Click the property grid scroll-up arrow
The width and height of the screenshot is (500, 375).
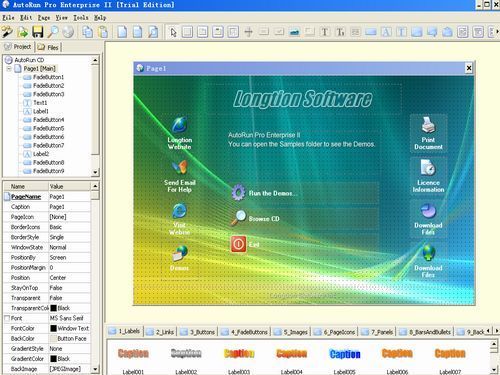[95, 186]
